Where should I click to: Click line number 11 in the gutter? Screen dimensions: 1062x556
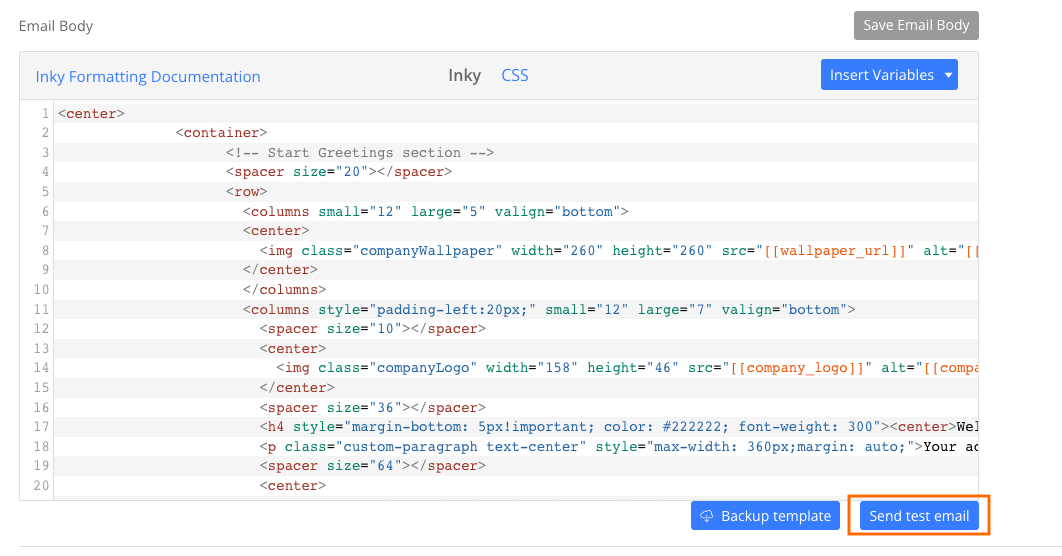click(x=41, y=309)
